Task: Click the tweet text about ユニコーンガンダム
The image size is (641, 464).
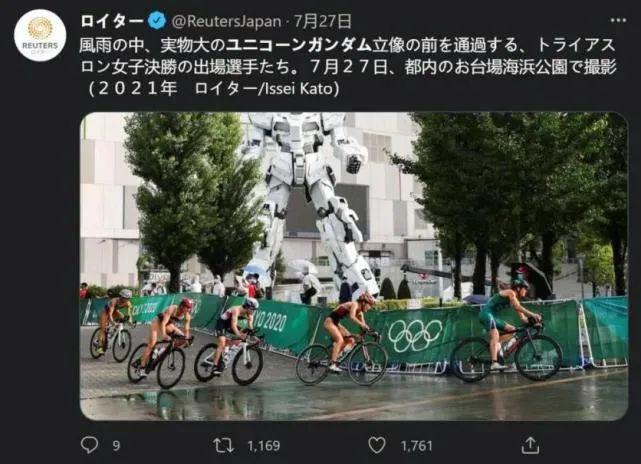Action: coord(347,67)
